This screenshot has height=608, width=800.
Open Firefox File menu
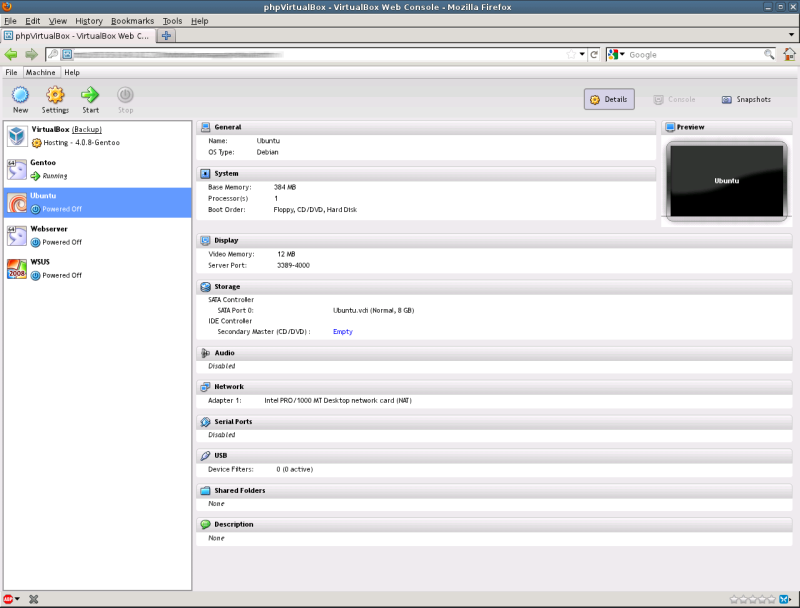10,21
